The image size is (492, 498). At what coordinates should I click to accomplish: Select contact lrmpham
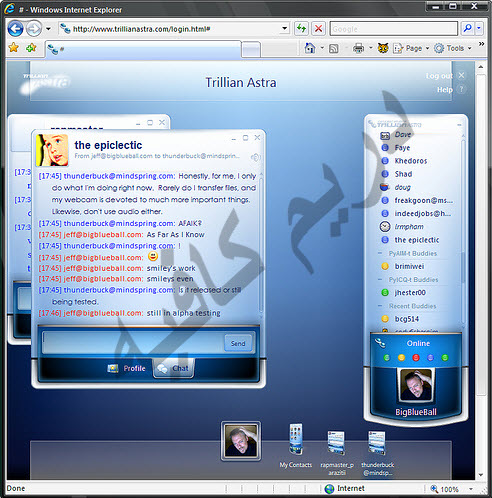pyautogui.click(x=409, y=227)
